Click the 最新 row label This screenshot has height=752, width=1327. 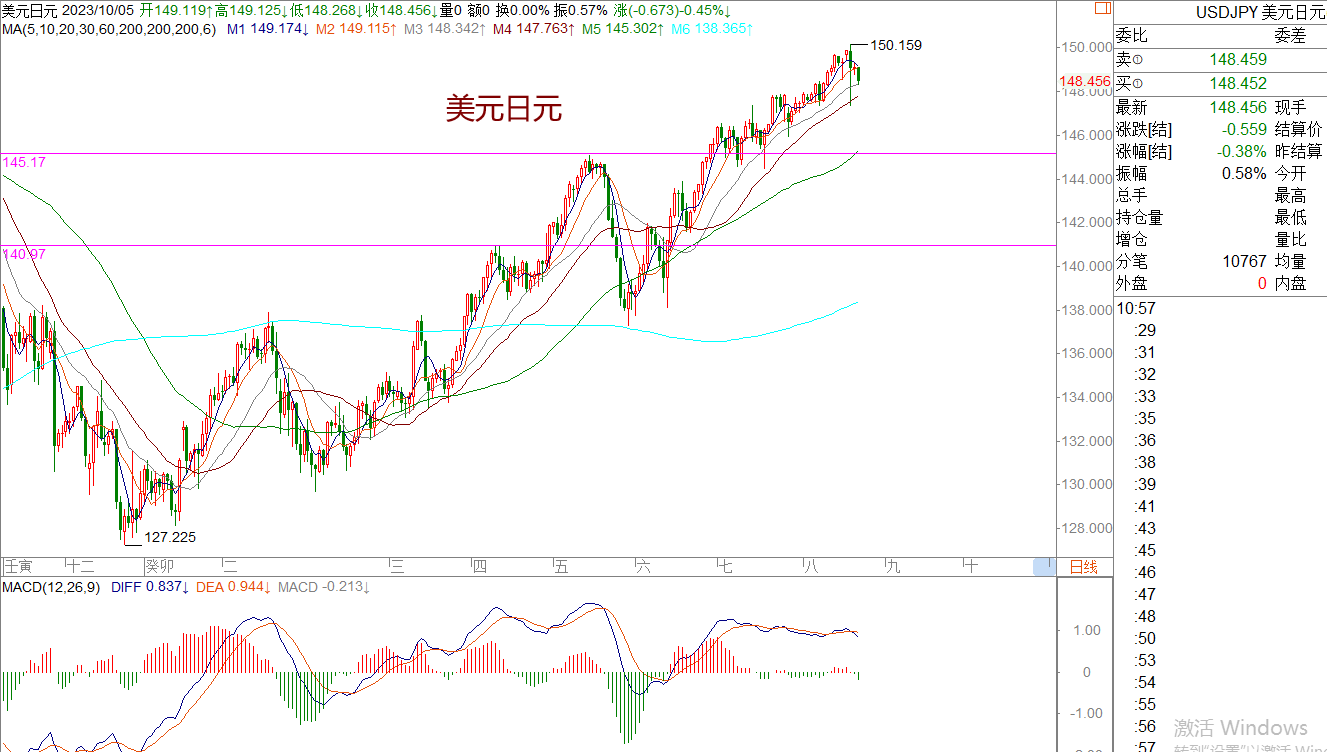click(x=1131, y=108)
